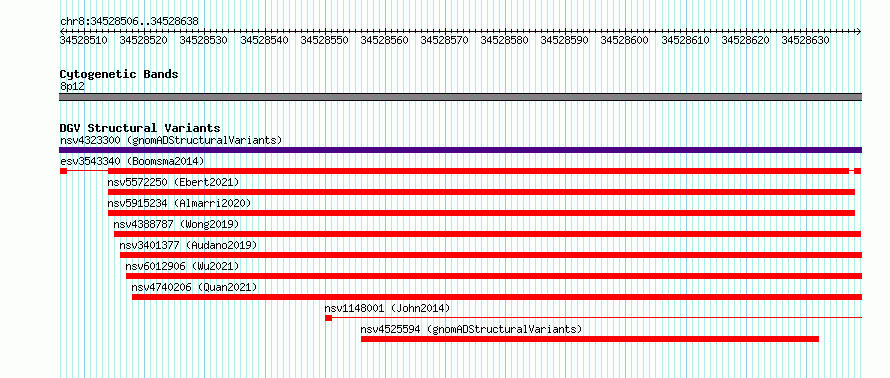890x378 pixels.
Task: Click the small red nsv1148001 start block
Action: click(x=329, y=318)
